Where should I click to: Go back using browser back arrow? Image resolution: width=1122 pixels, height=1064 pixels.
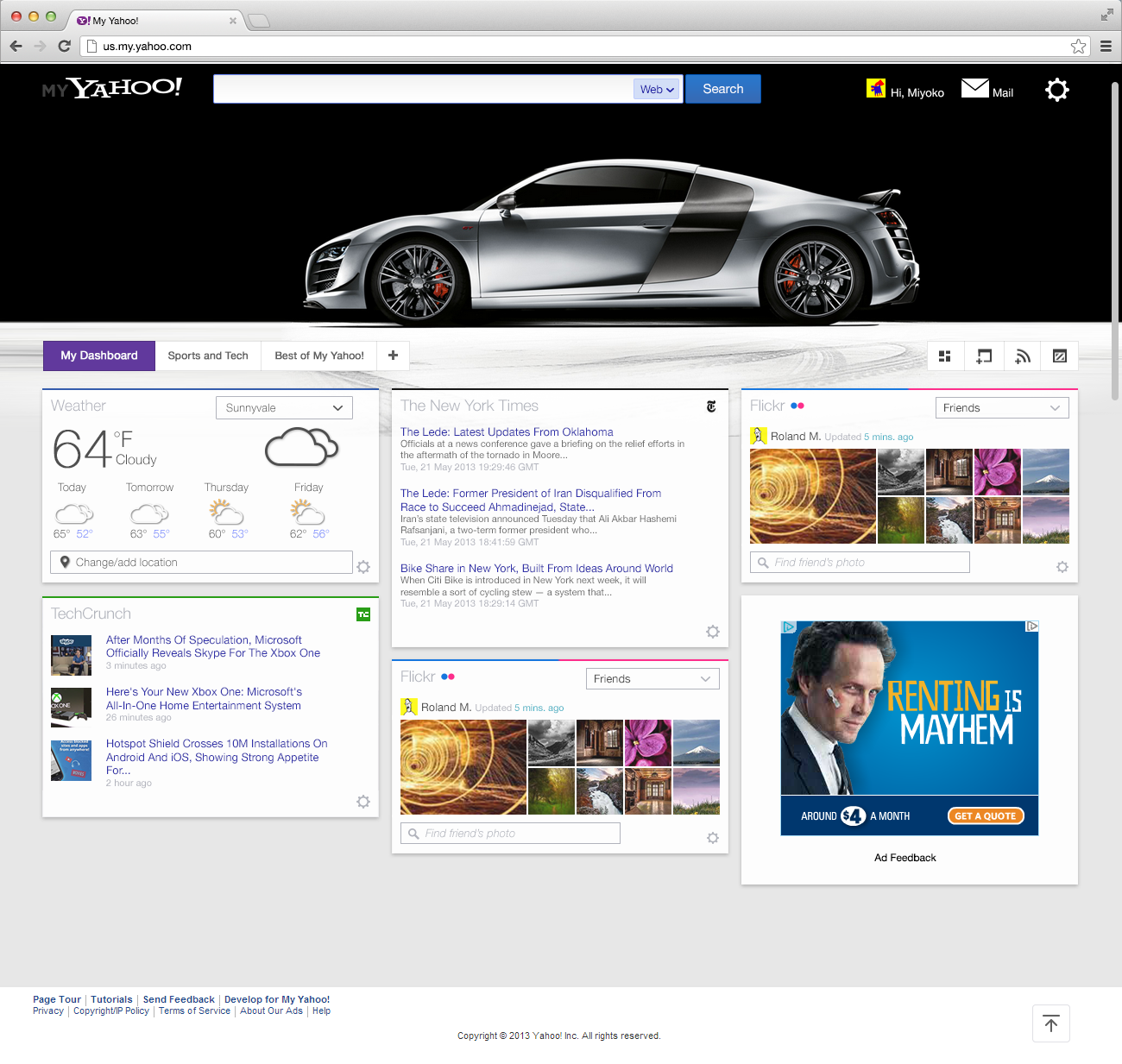(x=16, y=46)
